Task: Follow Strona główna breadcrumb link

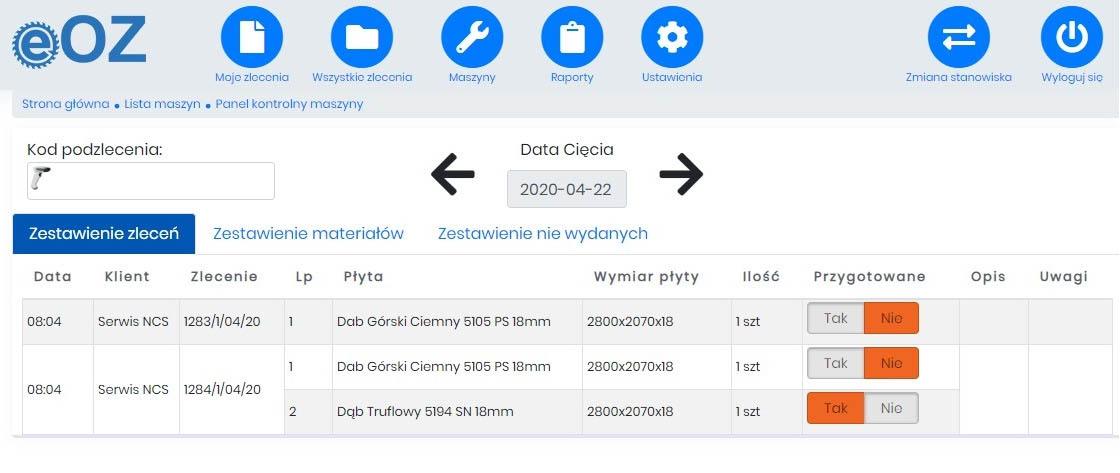Action: [65, 104]
